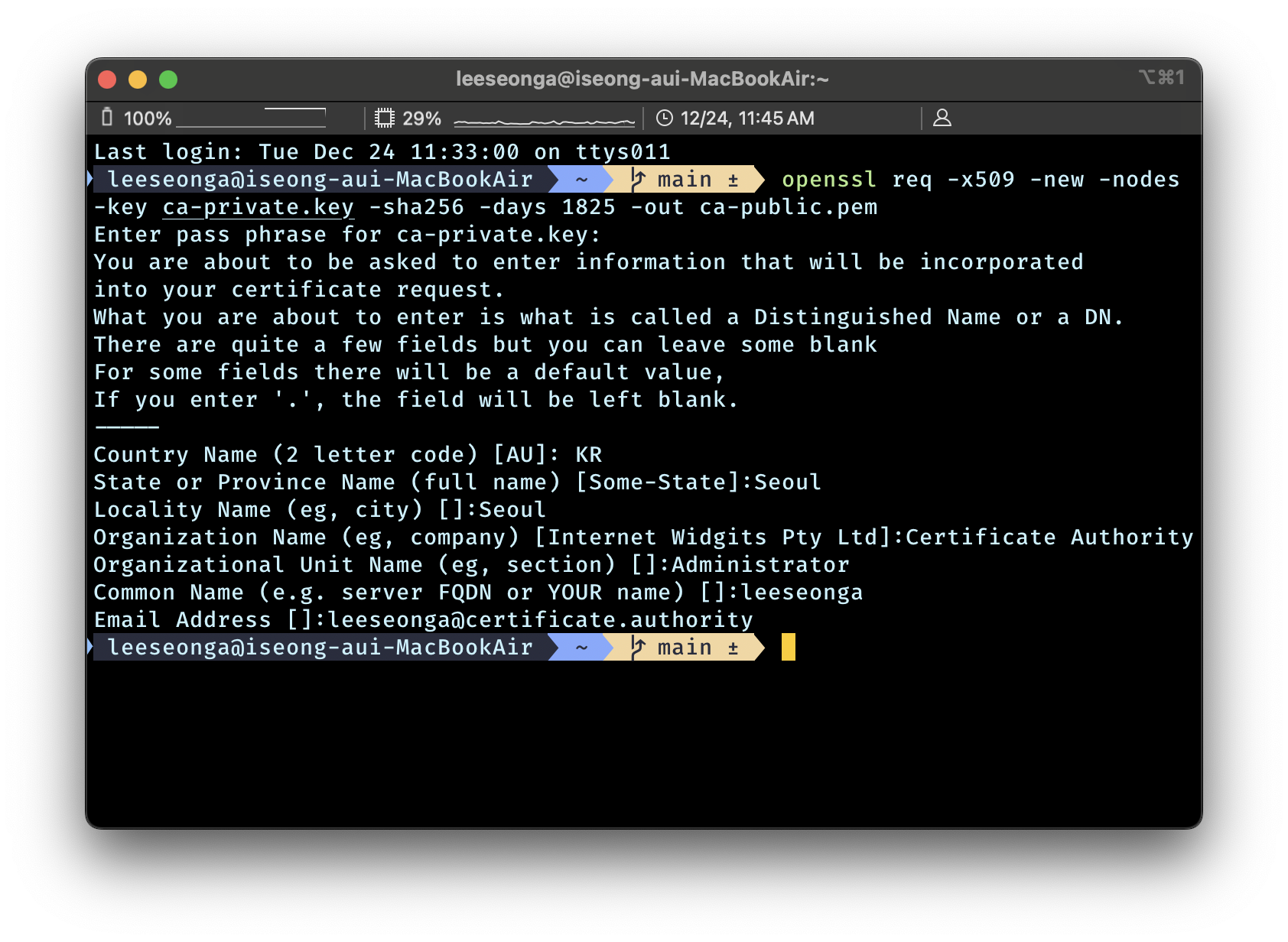
Task: Click the Country Name value KR
Action: pyautogui.click(x=589, y=455)
